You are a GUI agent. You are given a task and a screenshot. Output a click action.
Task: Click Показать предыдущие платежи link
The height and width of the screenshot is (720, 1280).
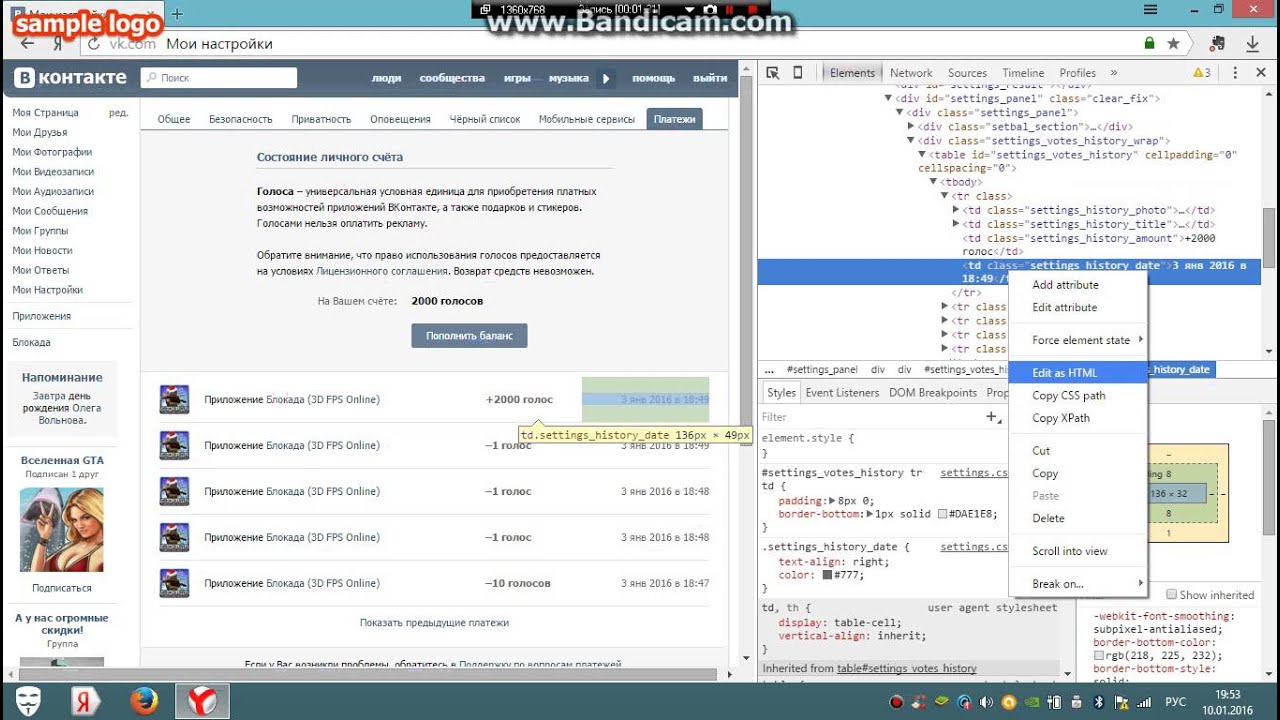(x=434, y=622)
